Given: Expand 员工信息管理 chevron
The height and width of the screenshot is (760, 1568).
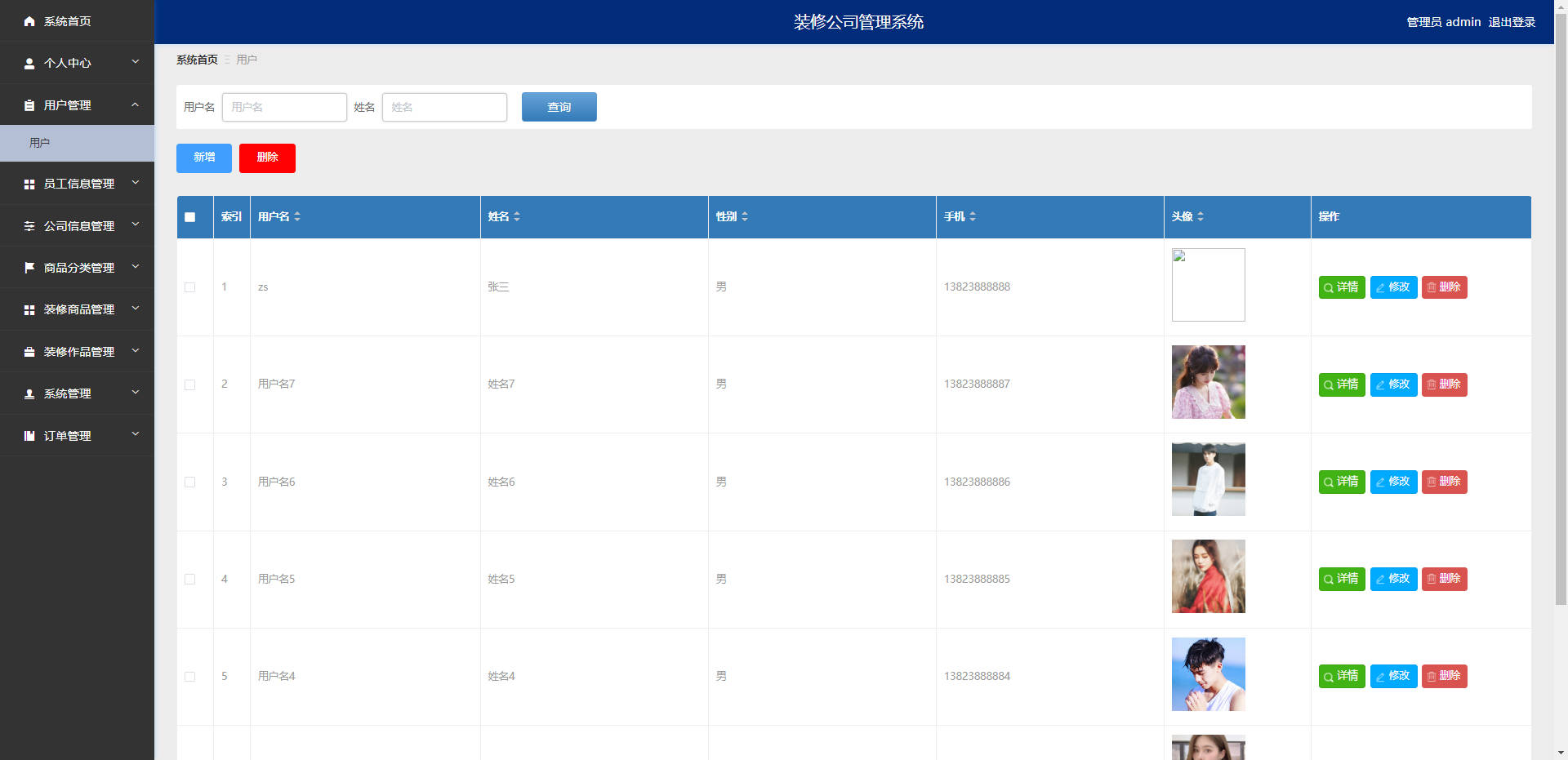Looking at the screenshot, I should point(136,183).
